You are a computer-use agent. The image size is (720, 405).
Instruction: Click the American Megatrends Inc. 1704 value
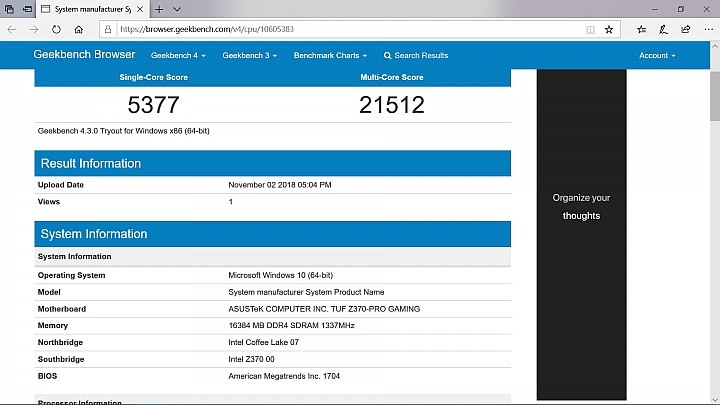pyautogui.click(x=284, y=376)
